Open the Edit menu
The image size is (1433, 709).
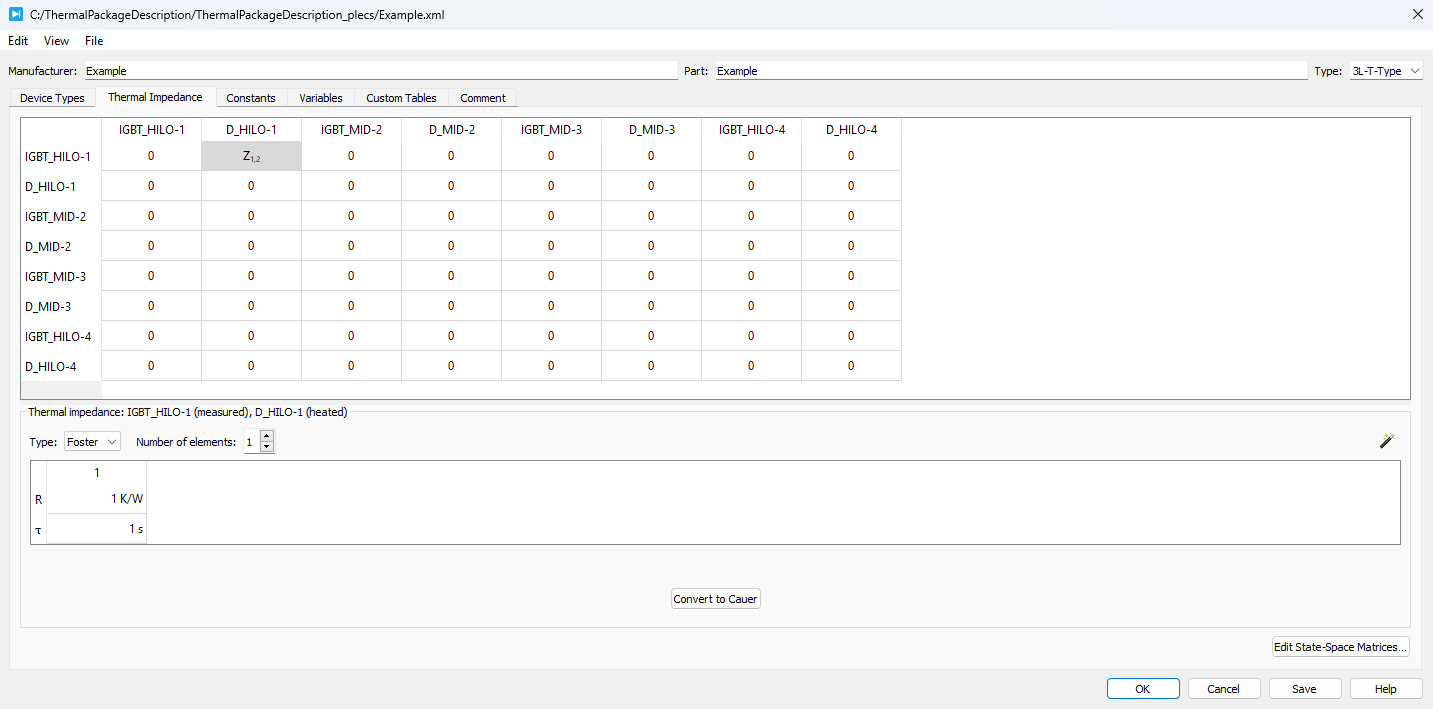pos(18,41)
